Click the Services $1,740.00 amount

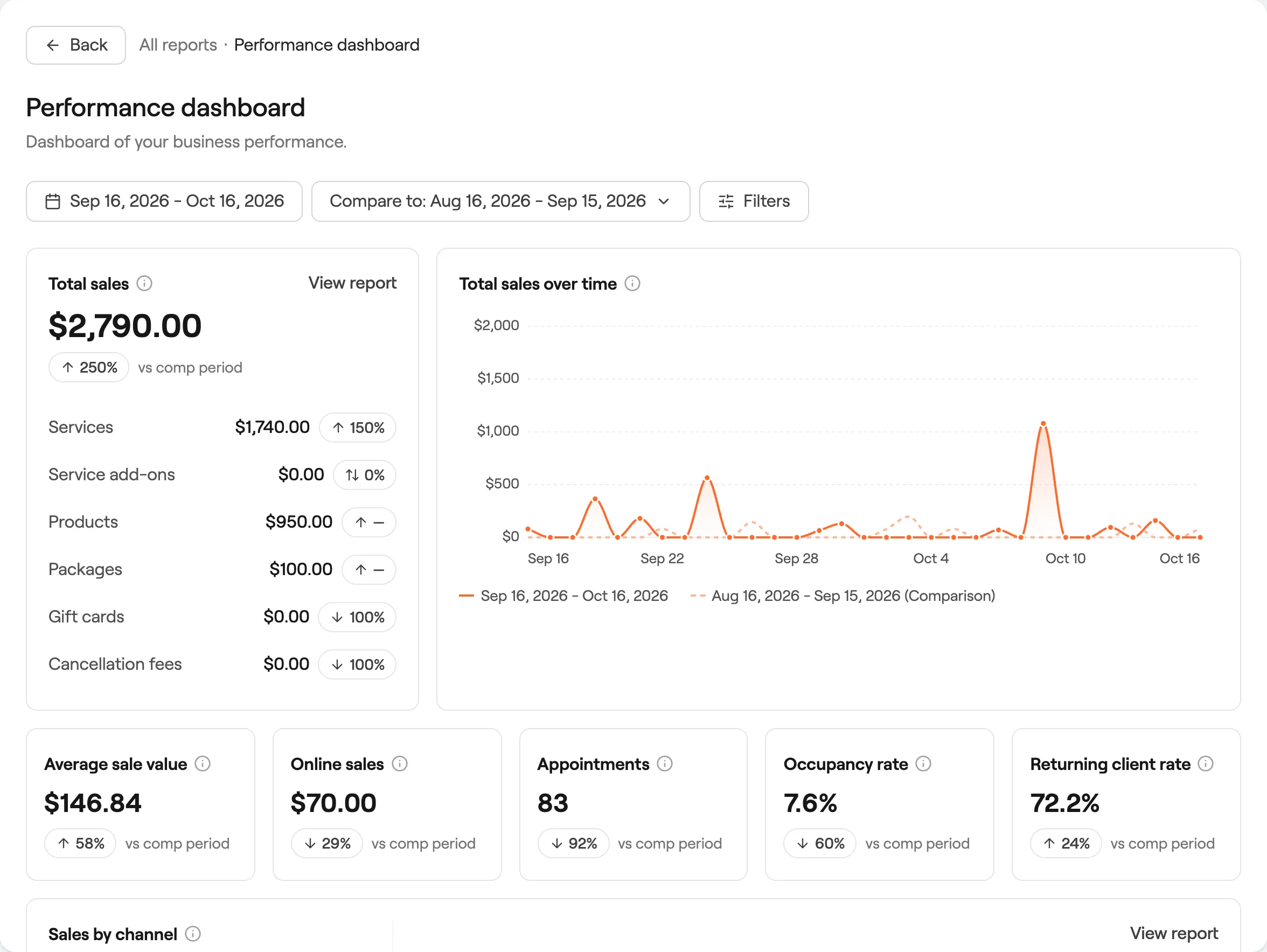point(272,427)
